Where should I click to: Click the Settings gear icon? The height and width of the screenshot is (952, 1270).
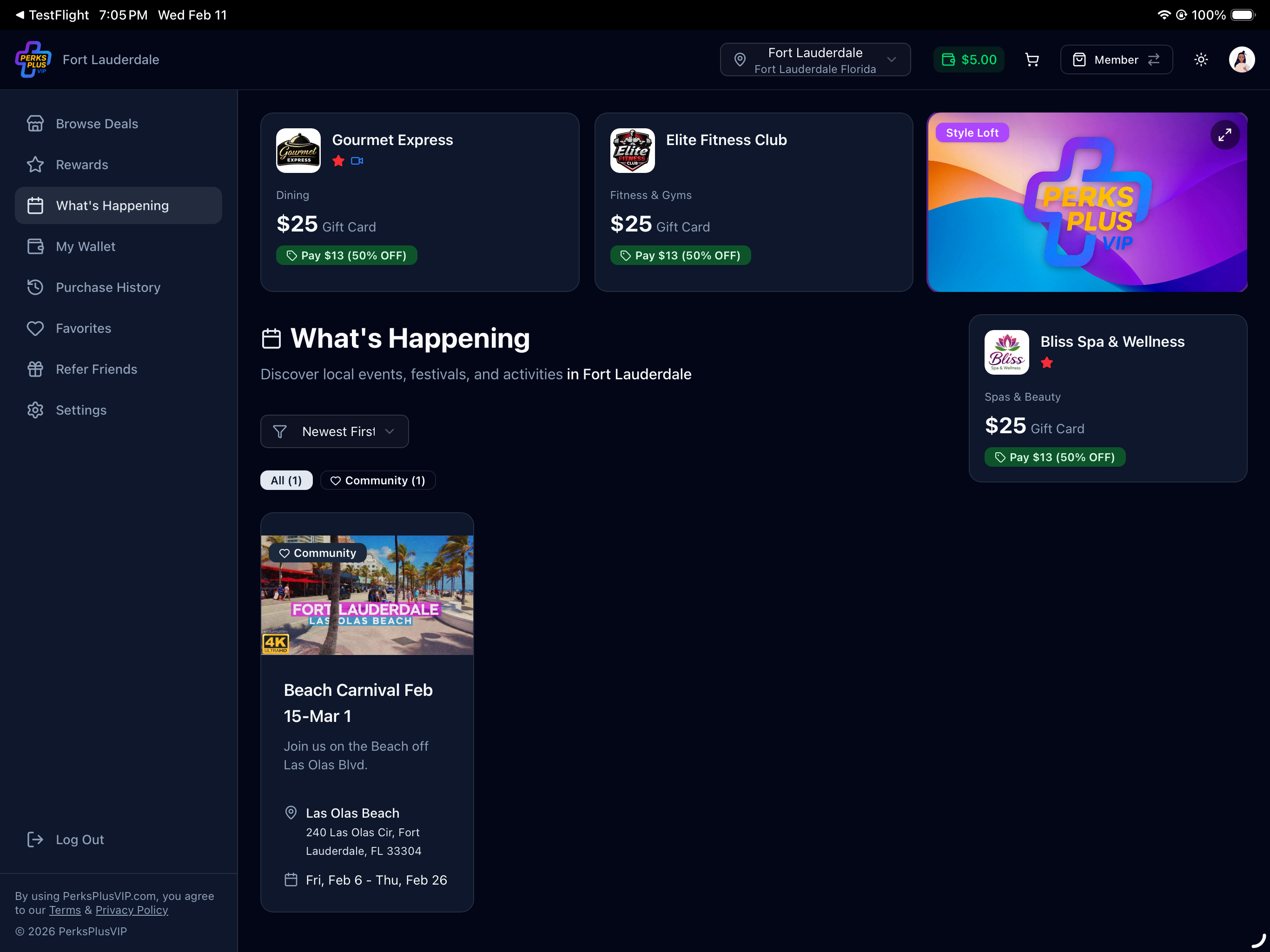pyautogui.click(x=35, y=410)
